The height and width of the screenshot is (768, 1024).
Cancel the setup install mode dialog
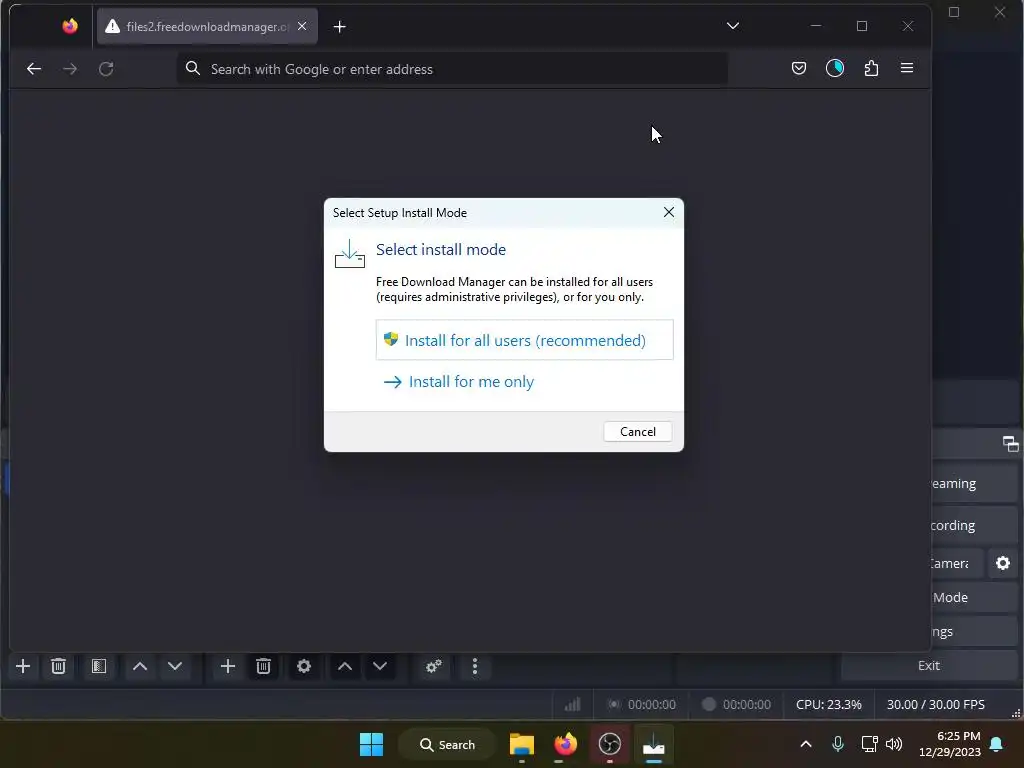tap(637, 432)
